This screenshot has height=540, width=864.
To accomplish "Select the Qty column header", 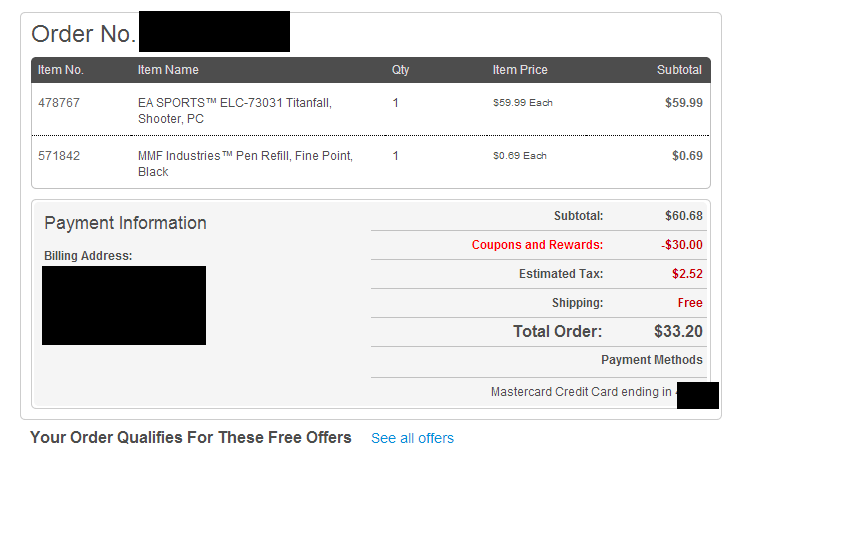I will [401, 70].
